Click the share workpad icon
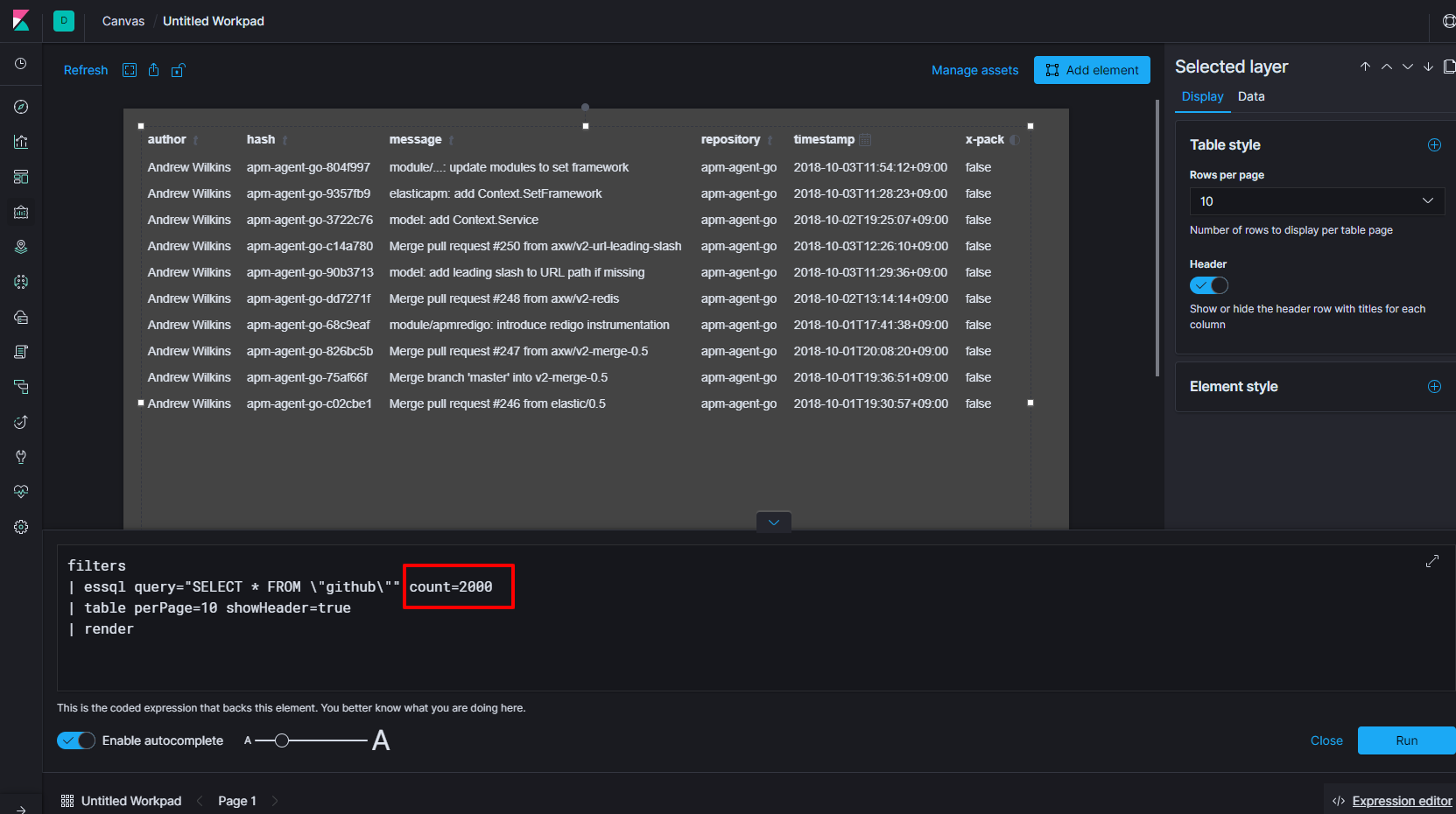1456x814 pixels. click(x=154, y=70)
